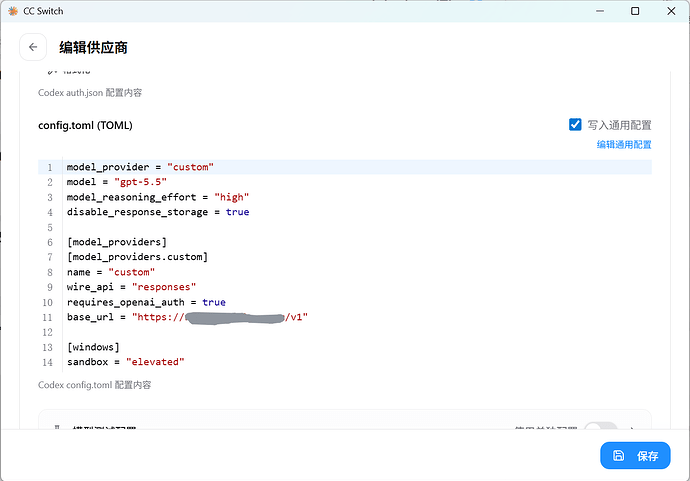The image size is (690, 481).
Task: Maximize the CC Switch window
Action: [635, 11]
